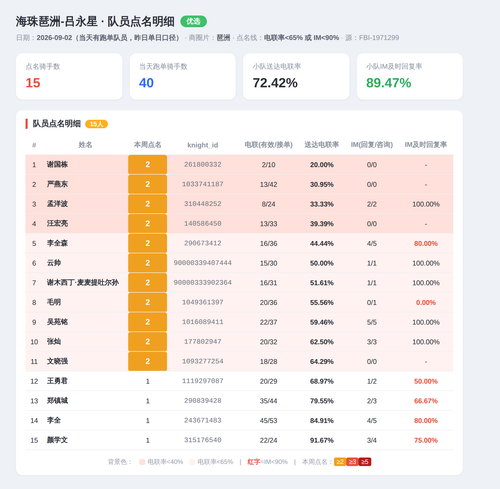Select rider name 郑镇城
The height and width of the screenshot is (489, 500).
click(57, 400)
